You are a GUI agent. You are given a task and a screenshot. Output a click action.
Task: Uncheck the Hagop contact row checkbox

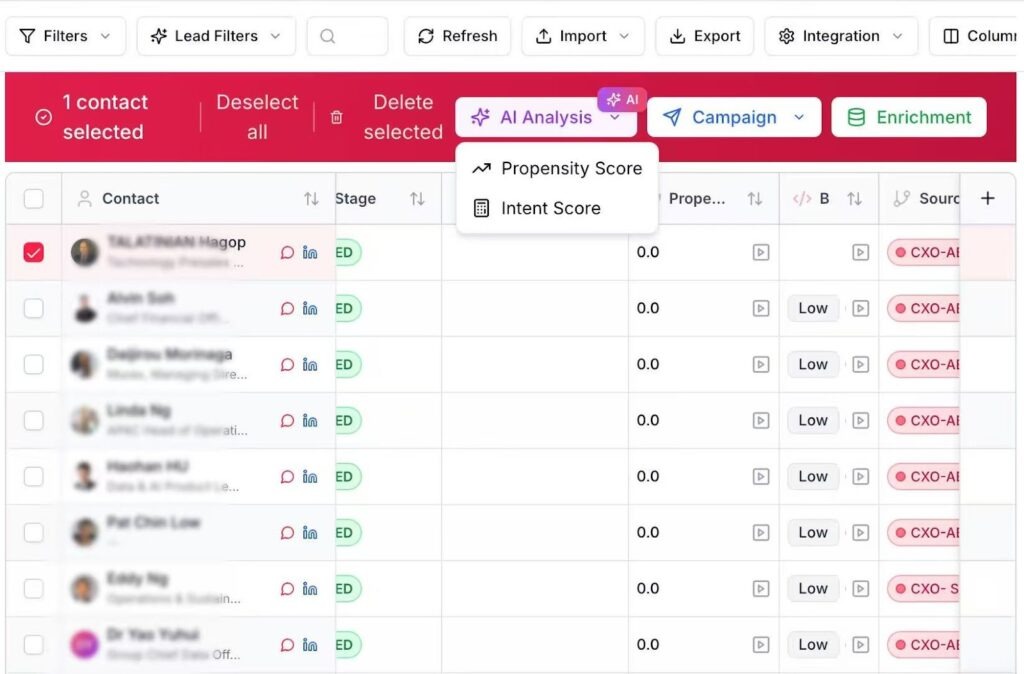point(33,252)
